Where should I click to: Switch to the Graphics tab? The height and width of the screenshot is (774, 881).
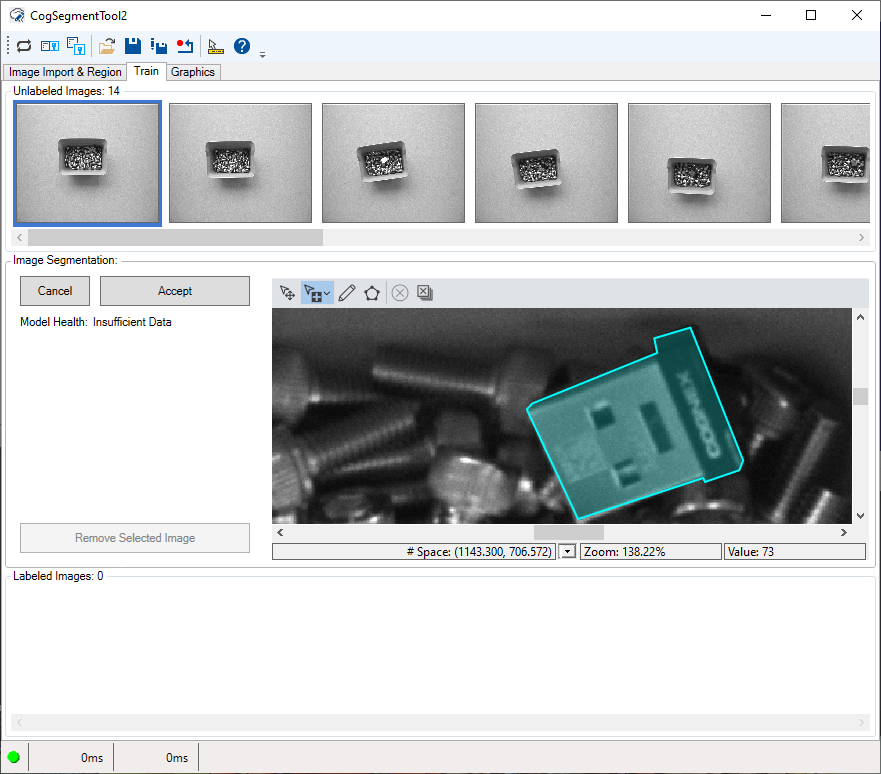coord(192,71)
